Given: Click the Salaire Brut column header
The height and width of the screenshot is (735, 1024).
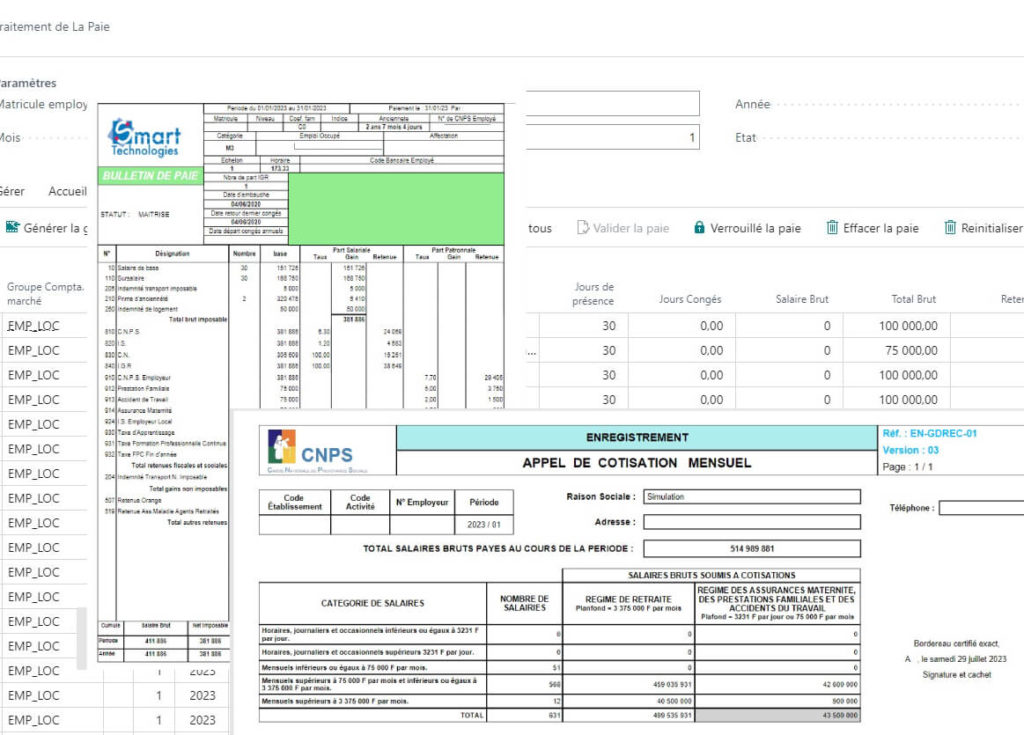Looking at the screenshot, I should (802, 299).
